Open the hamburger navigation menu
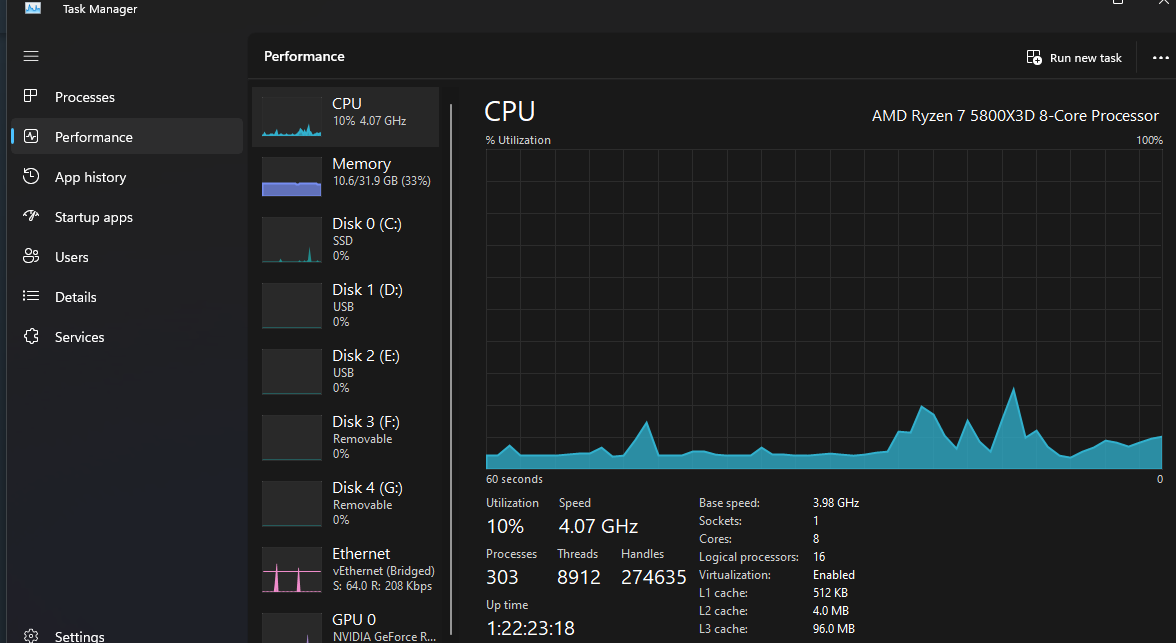The width and height of the screenshot is (1176, 643). [31, 56]
